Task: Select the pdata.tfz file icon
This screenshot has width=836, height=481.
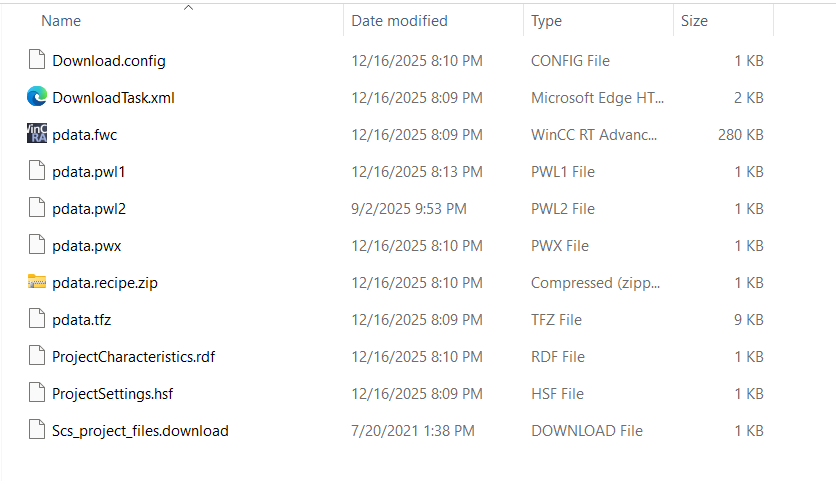Action: point(37,319)
